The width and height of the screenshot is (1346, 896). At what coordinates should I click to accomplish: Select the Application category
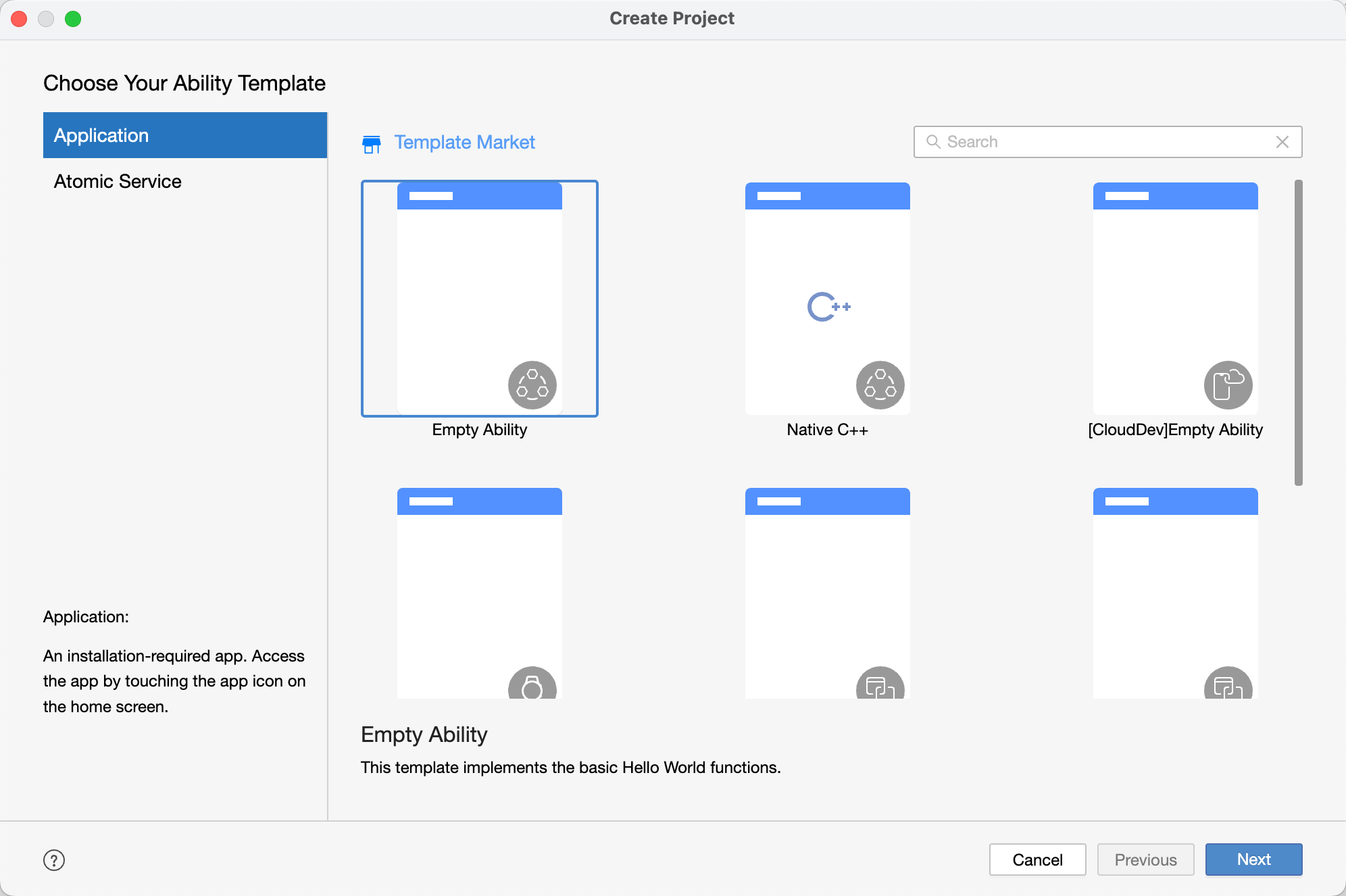(185, 135)
